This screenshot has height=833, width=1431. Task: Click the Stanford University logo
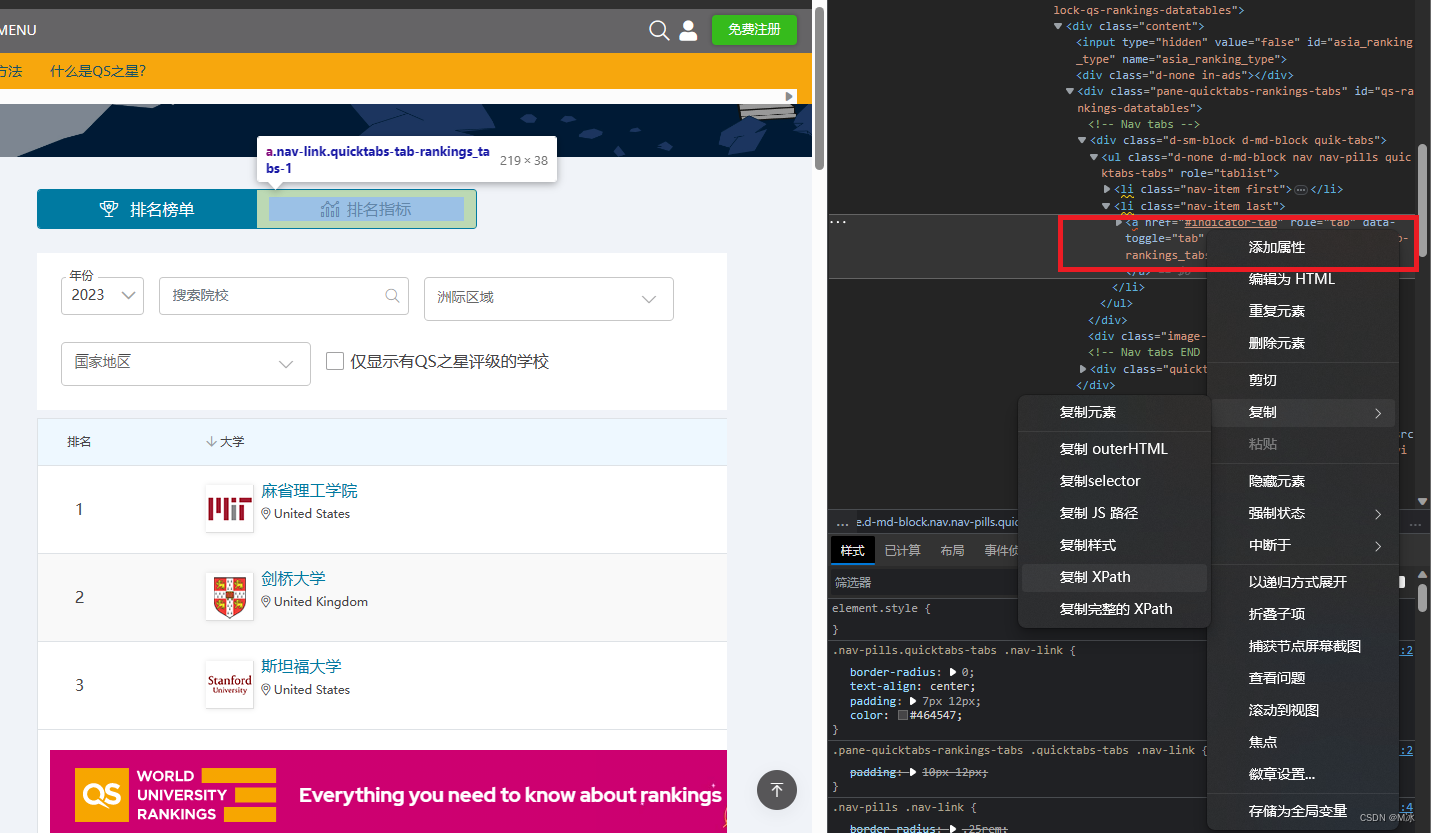point(229,685)
